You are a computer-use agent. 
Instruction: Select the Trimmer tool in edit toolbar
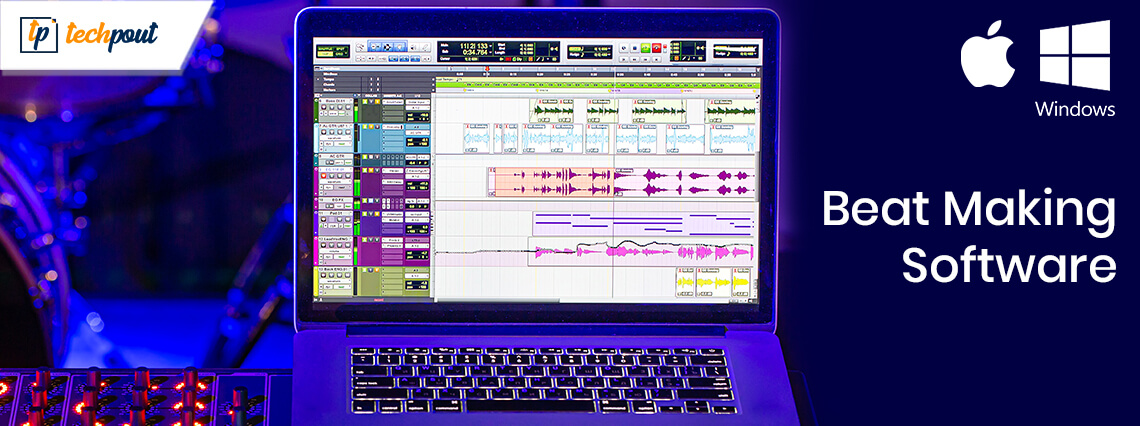(377, 46)
